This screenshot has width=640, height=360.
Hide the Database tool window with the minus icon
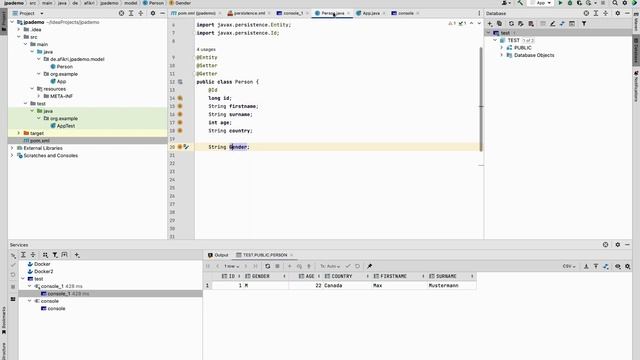click(x=627, y=13)
